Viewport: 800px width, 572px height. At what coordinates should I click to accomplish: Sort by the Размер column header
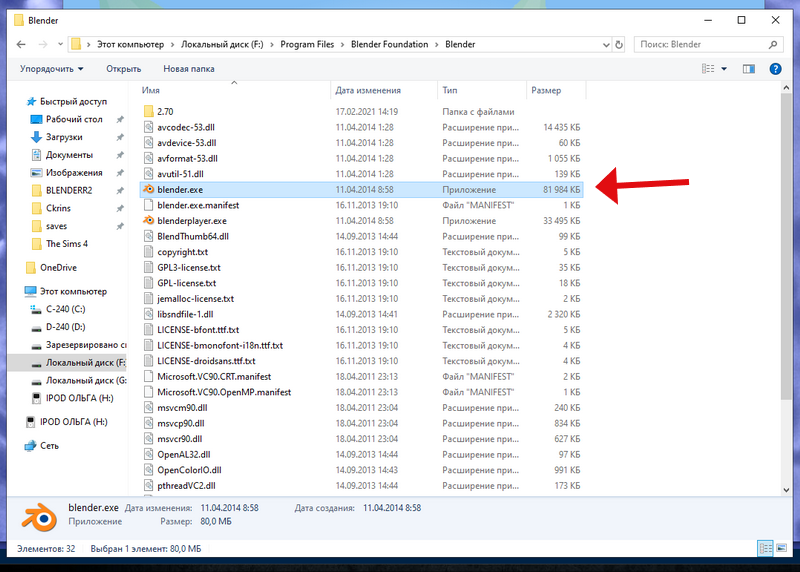point(556,90)
